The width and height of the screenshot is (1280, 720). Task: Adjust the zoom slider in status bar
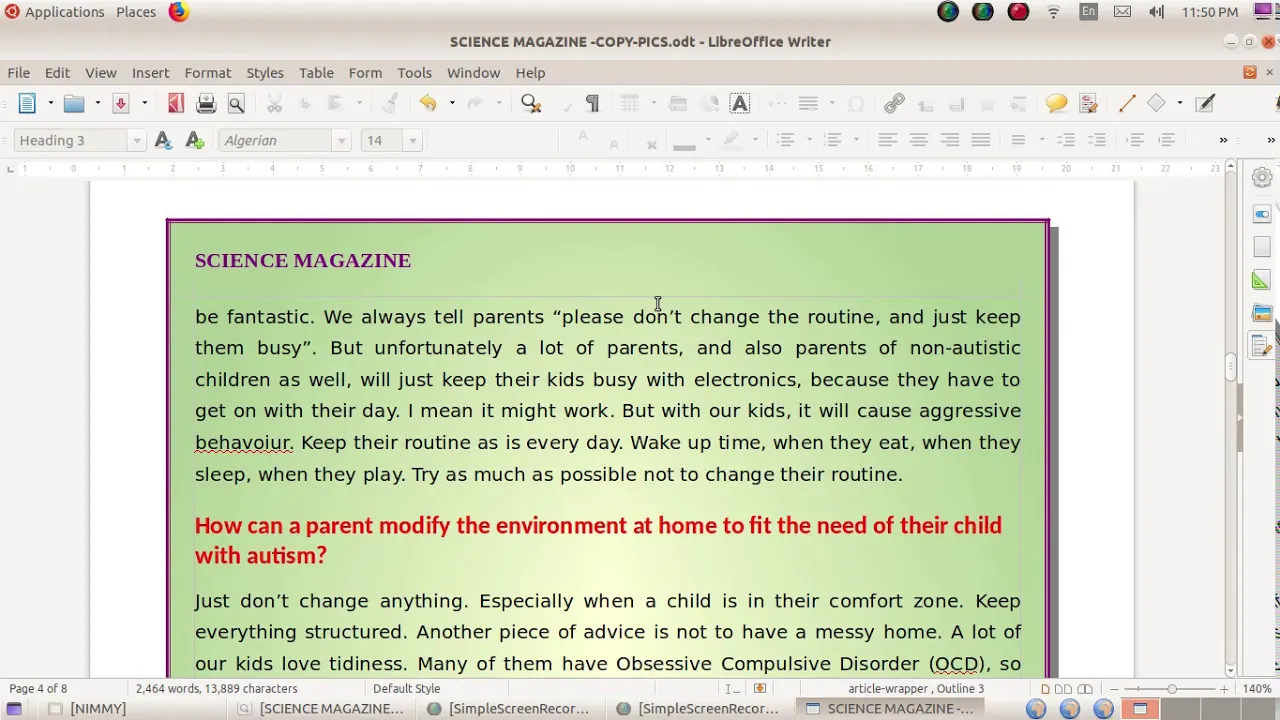tap(1171, 688)
